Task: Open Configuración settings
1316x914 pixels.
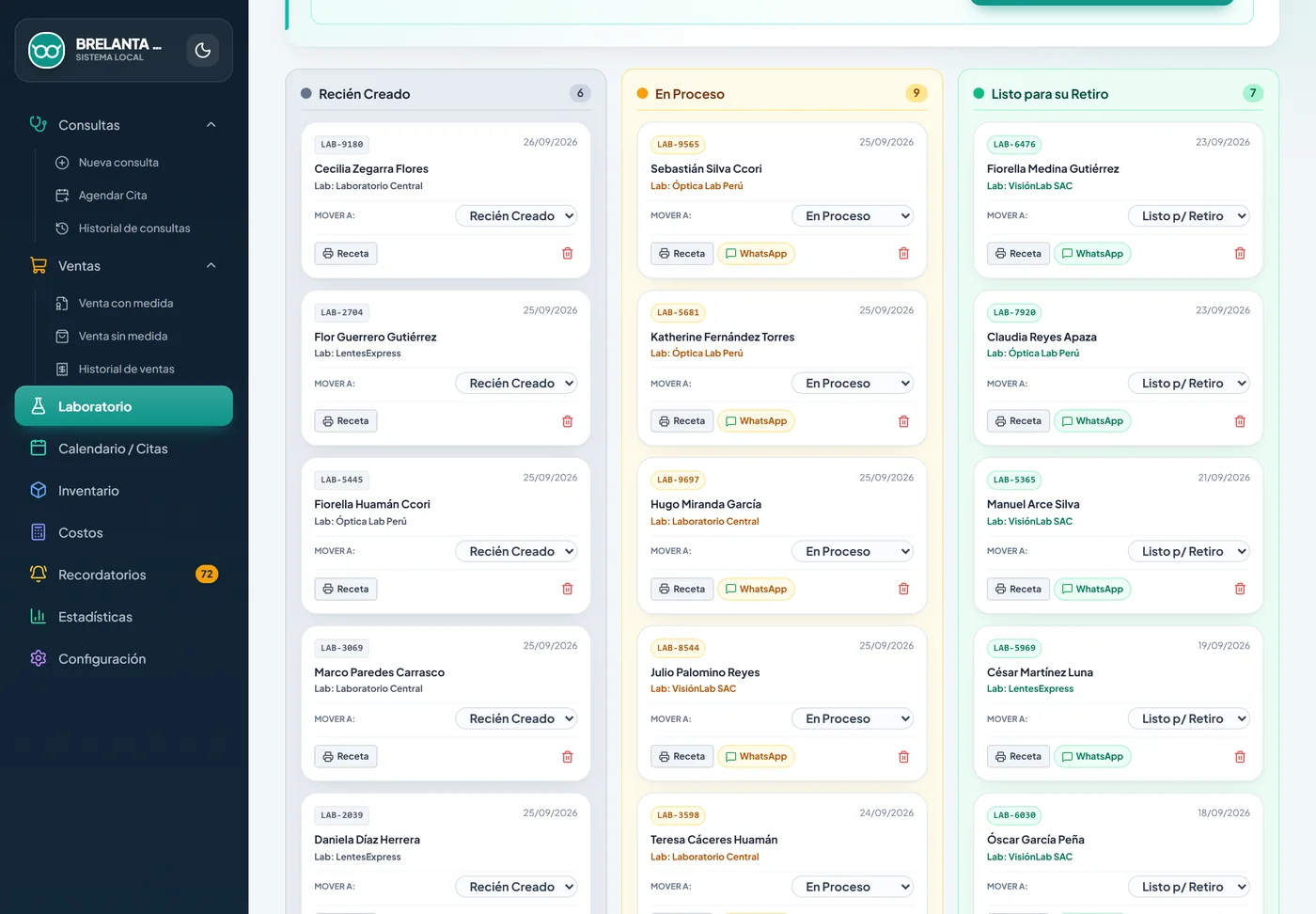Action: click(x=124, y=659)
